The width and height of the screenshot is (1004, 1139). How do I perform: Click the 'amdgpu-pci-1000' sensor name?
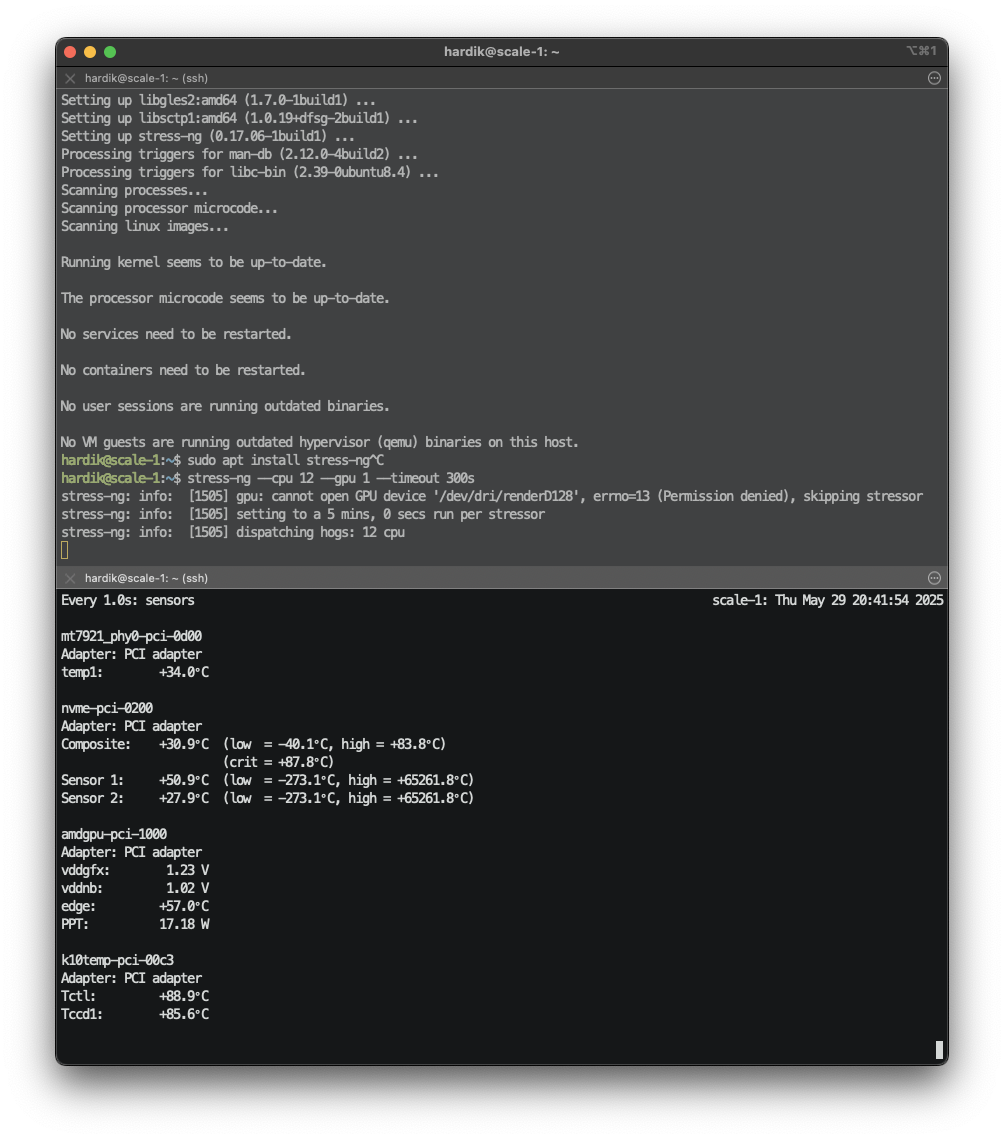pos(114,834)
